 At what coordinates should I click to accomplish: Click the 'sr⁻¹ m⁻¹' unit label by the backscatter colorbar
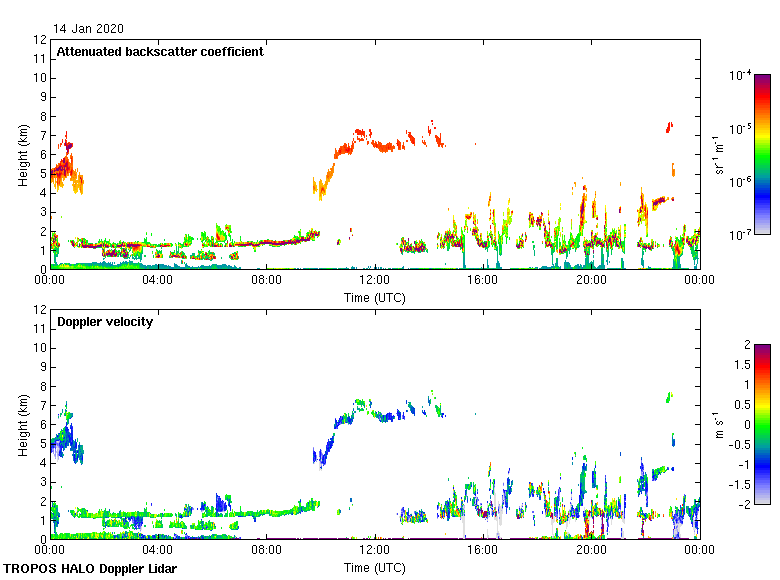click(x=718, y=154)
